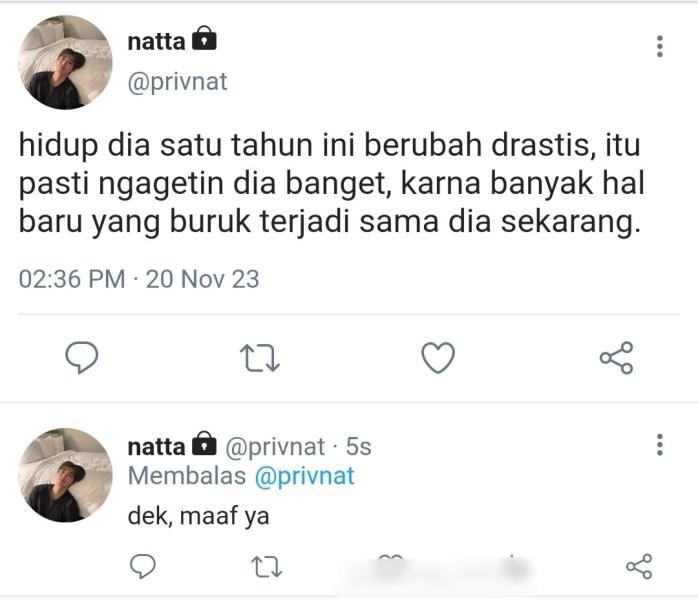Reply to the "dek, maaf ya" tweet
Screen dimensions: 698x600
(144, 567)
